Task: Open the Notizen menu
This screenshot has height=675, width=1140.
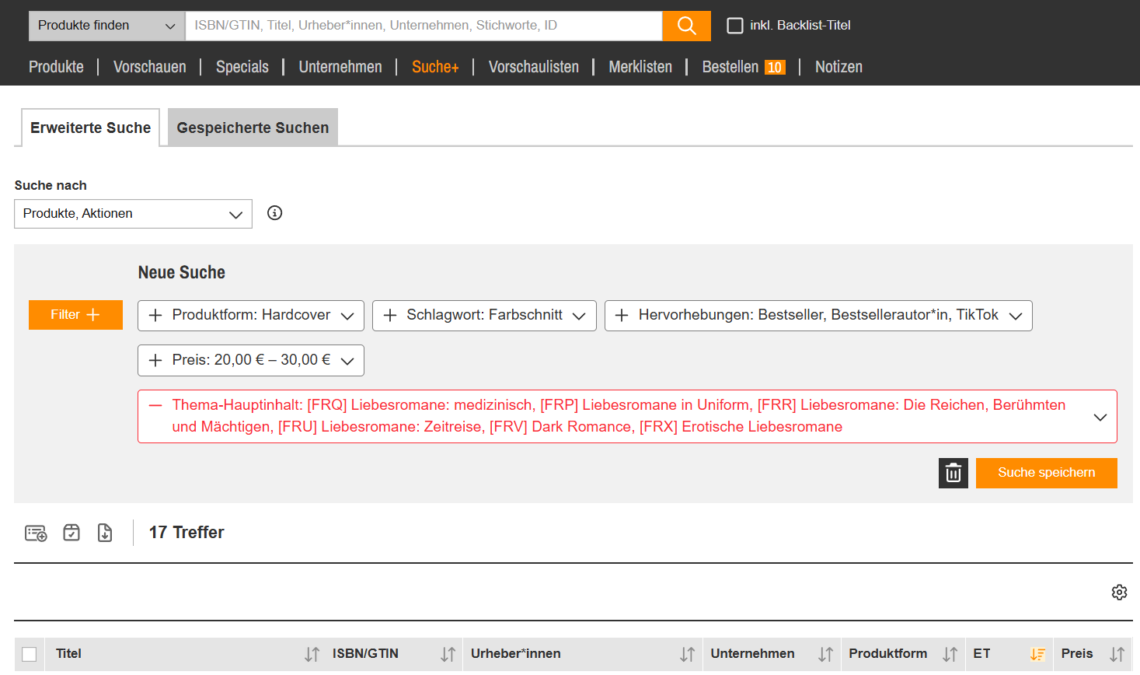Action: 838,67
